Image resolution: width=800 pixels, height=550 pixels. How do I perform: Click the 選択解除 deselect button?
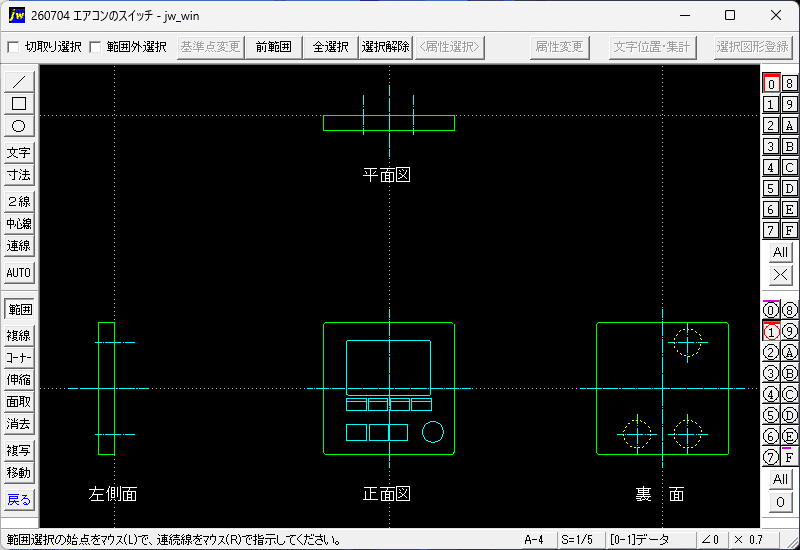click(386, 47)
